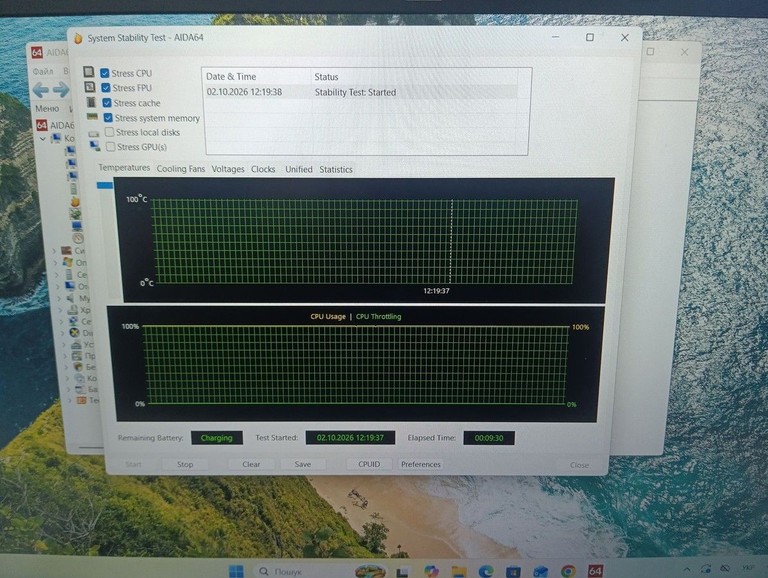Collapse the Ко computer node in tree
768x578 pixels.
point(43,139)
